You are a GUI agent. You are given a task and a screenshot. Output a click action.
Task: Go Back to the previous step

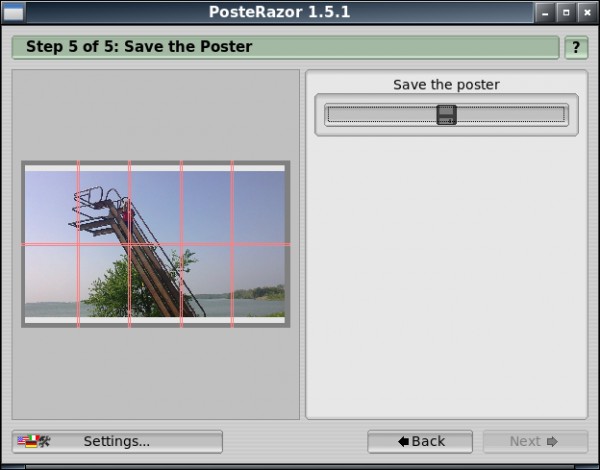click(x=420, y=442)
